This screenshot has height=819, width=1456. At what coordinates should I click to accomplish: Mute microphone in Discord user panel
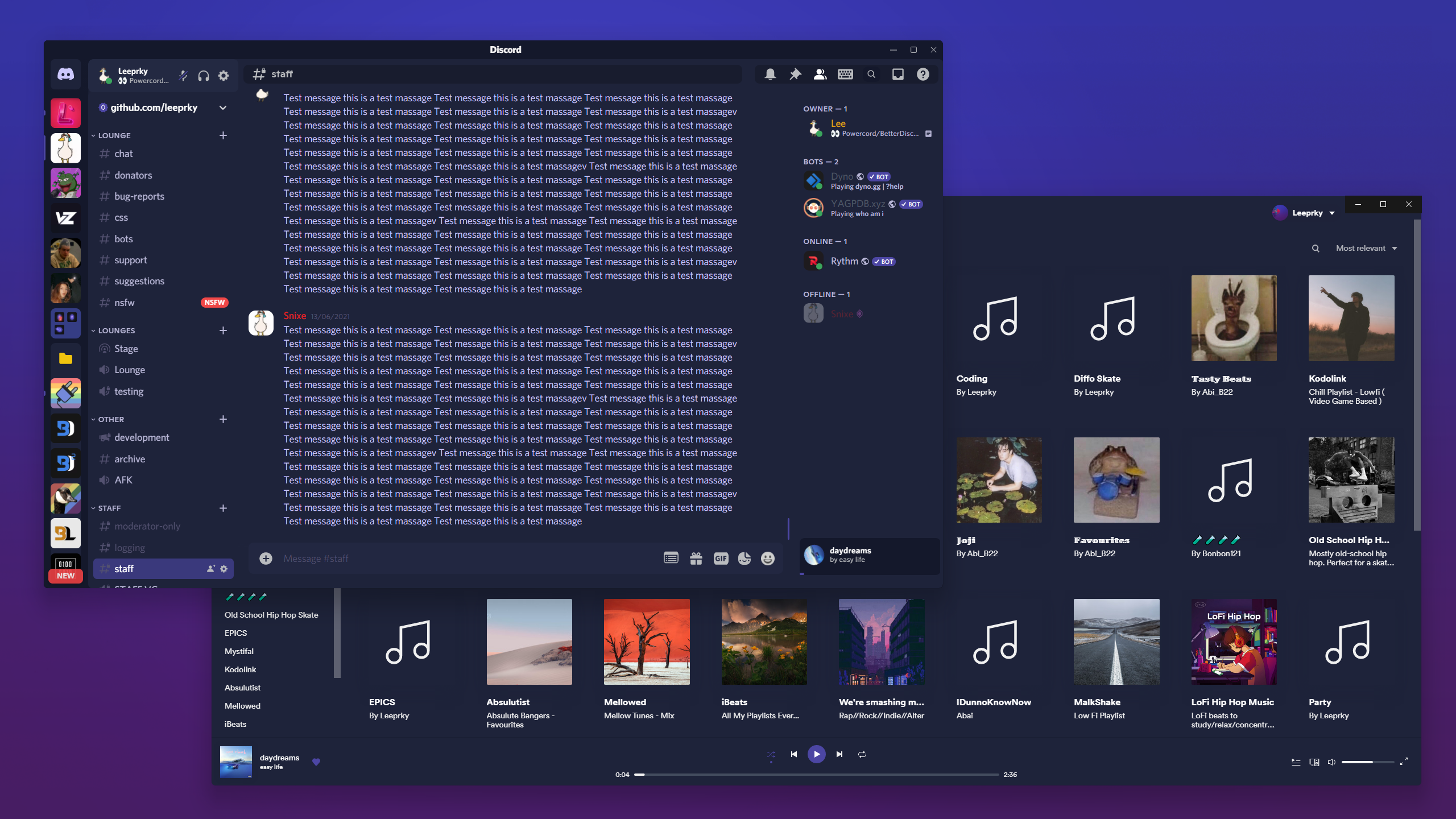coord(183,76)
